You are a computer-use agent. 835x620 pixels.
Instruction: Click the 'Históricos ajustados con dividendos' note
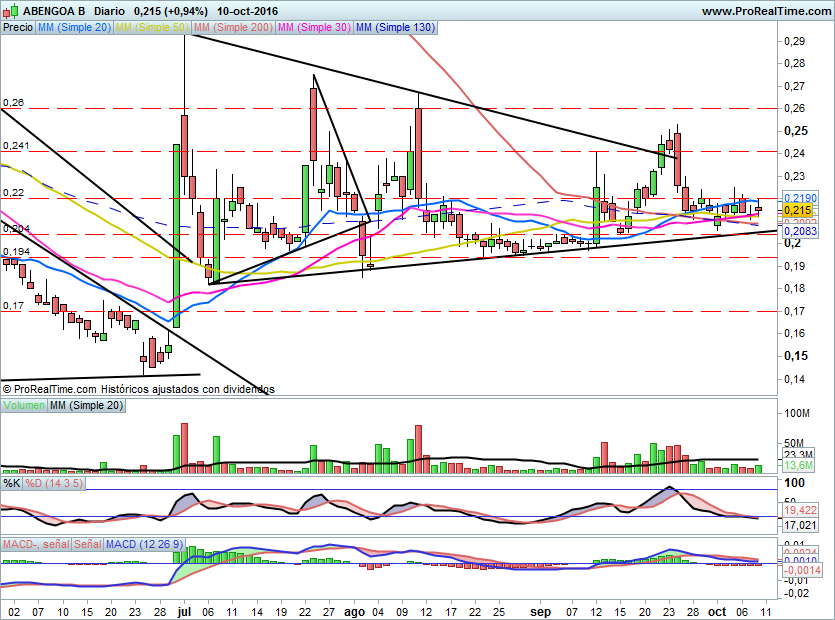click(188, 389)
